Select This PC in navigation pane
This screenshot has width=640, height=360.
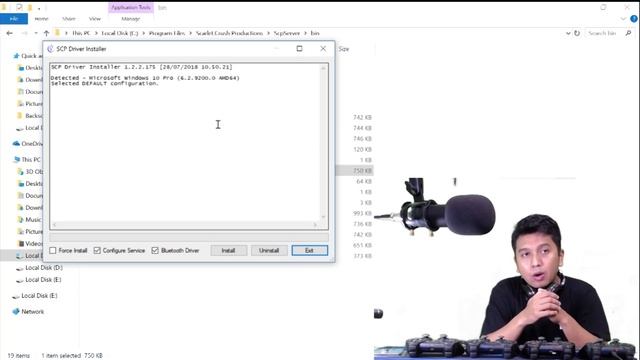tap(31, 160)
